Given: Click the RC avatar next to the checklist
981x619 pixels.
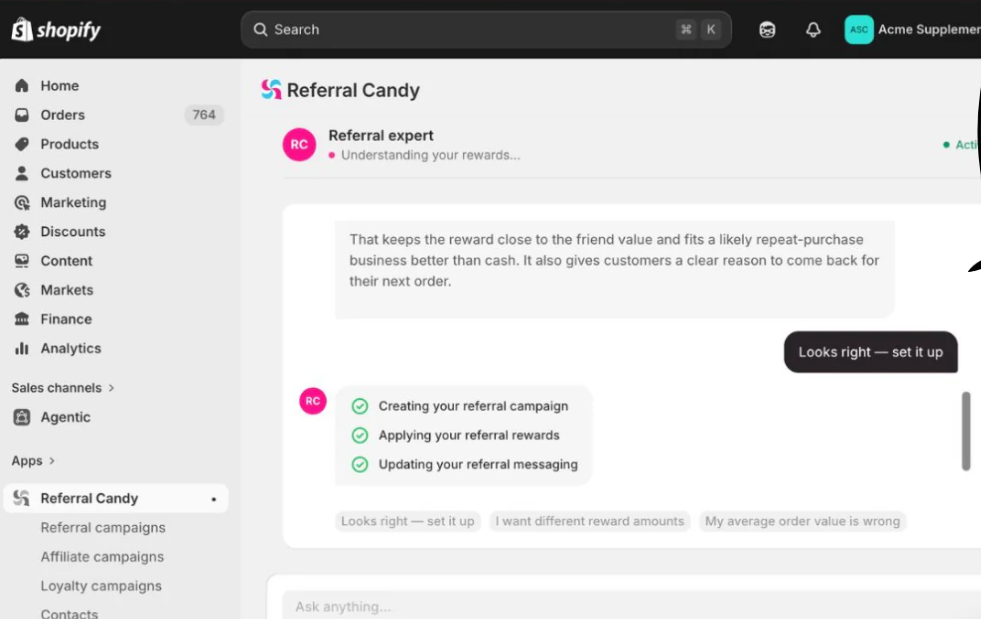Looking at the screenshot, I should [x=313, y=401].
